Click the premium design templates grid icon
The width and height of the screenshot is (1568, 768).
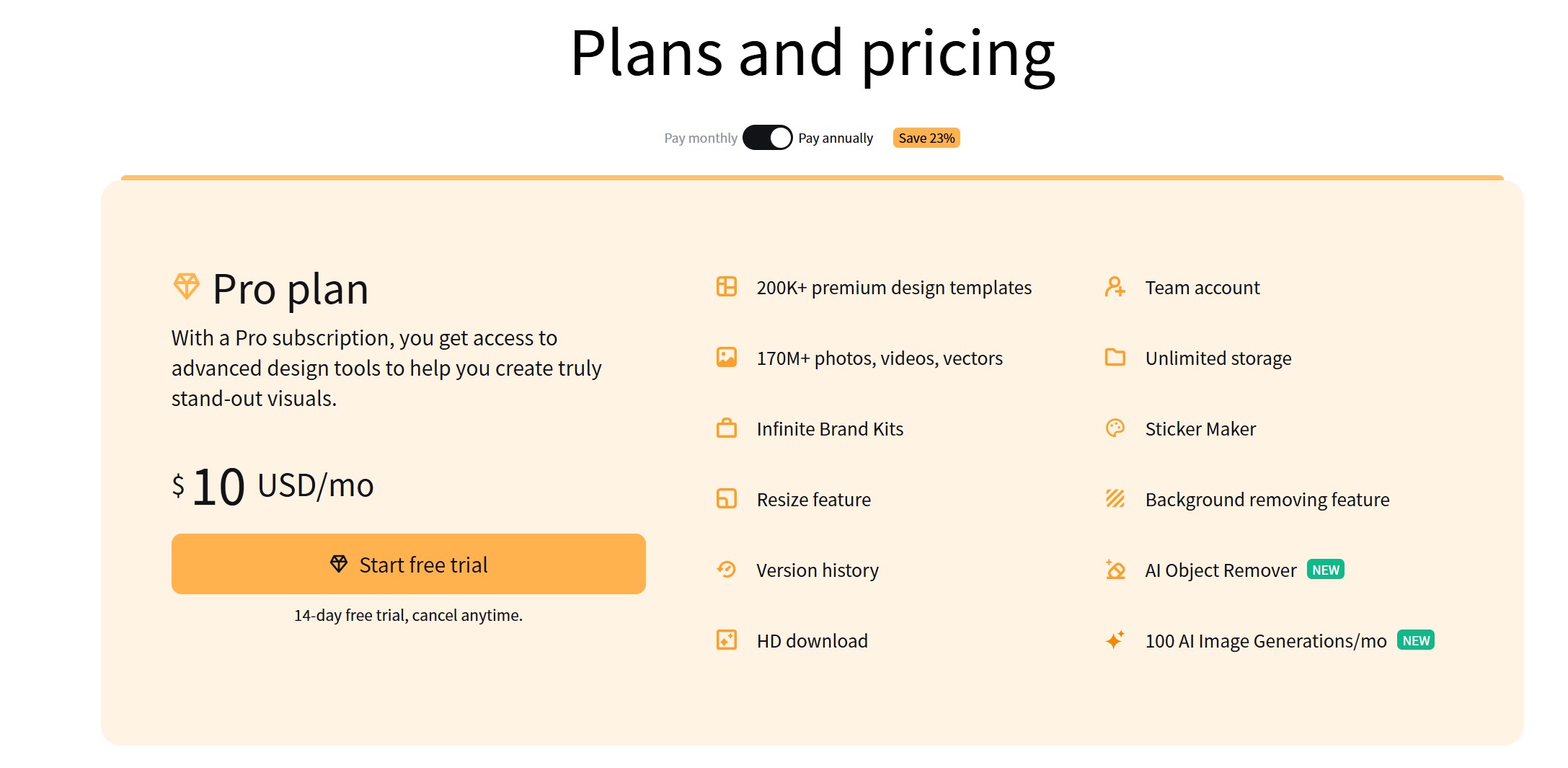click(727, 286)
